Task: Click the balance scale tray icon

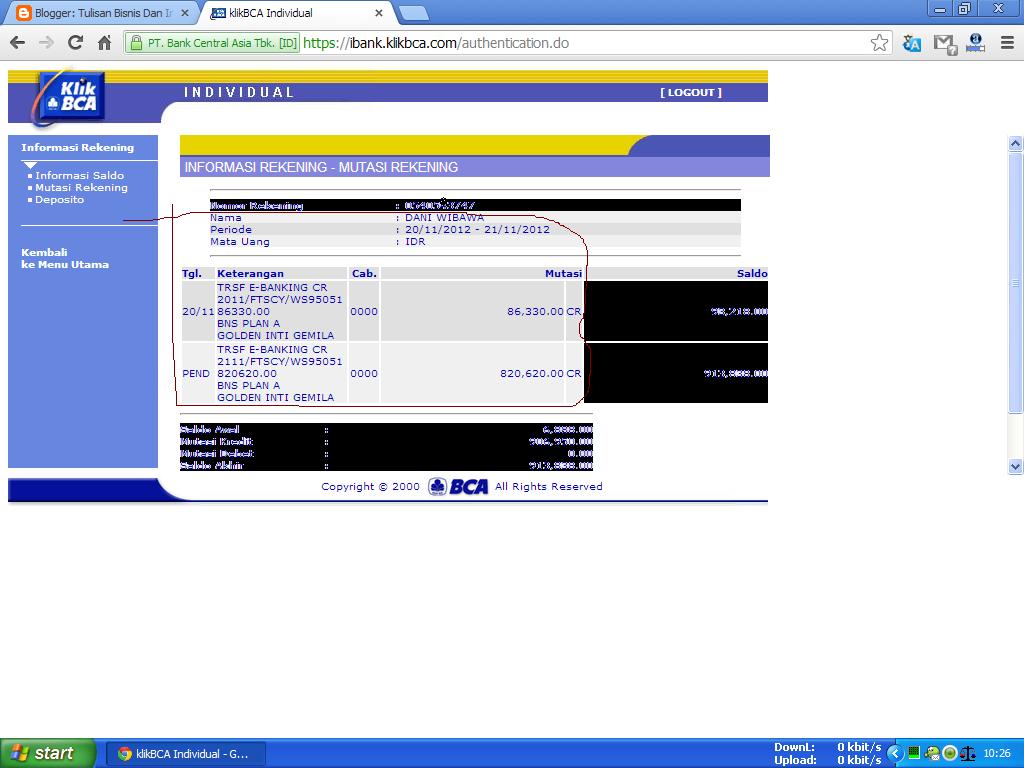Action: point(968,754)
